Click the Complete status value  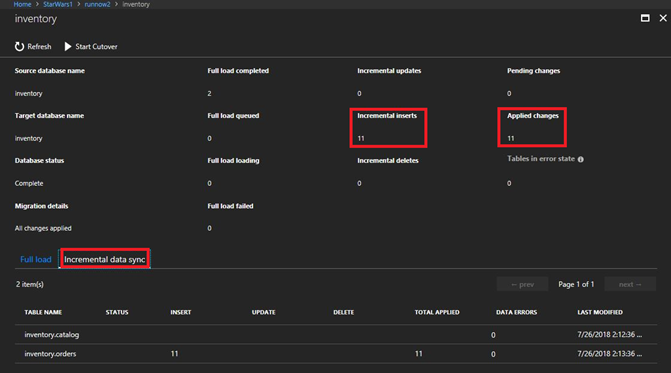click(29, 183)
